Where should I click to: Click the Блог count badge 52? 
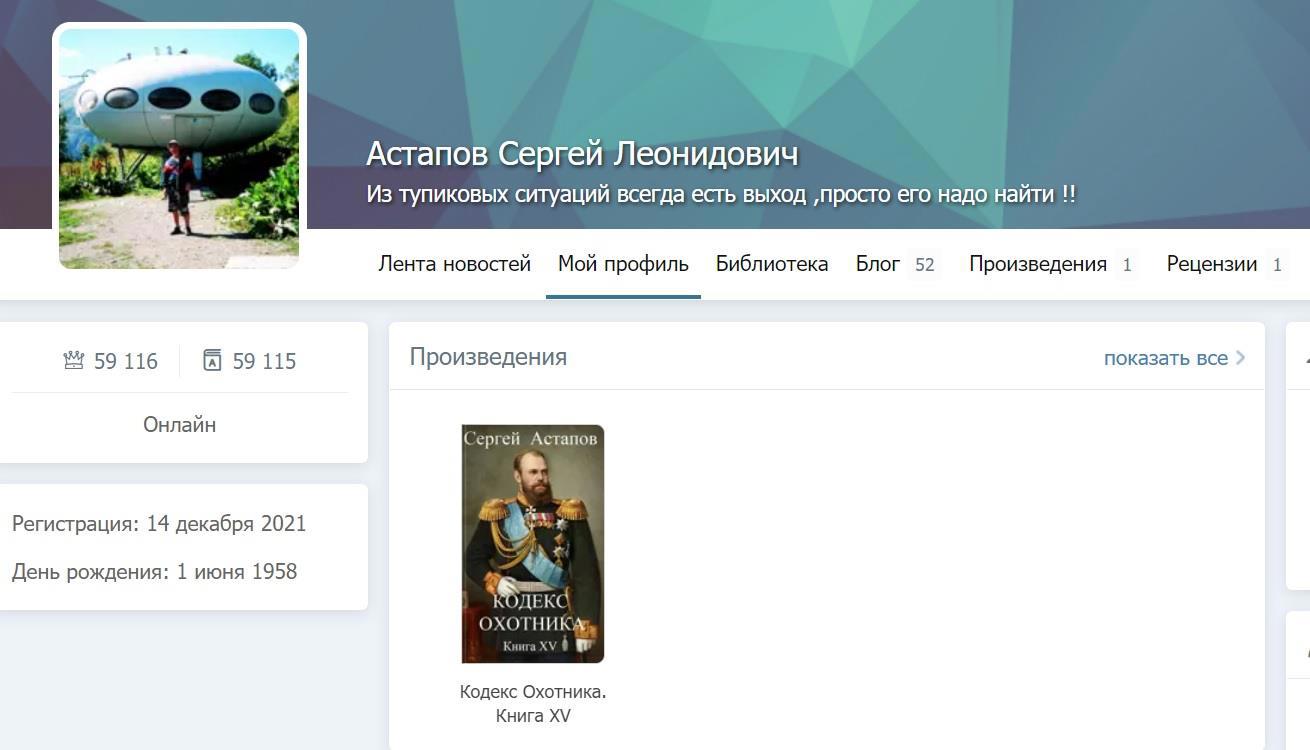pos(925,265)
